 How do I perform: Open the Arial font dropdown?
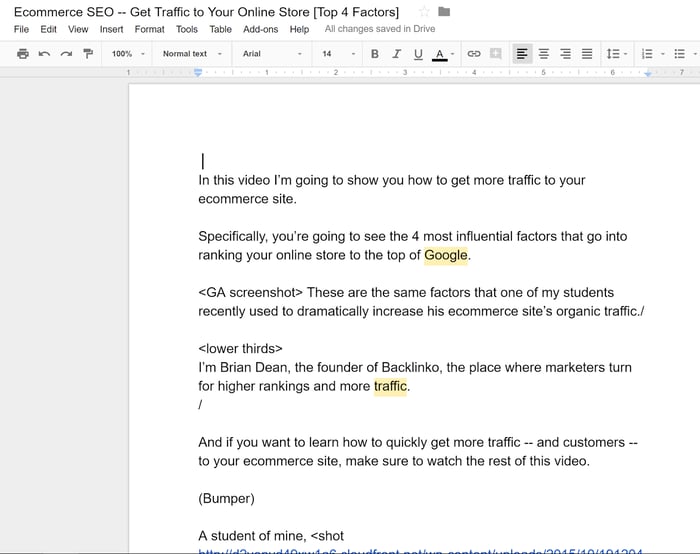click(x=272, y=54)
